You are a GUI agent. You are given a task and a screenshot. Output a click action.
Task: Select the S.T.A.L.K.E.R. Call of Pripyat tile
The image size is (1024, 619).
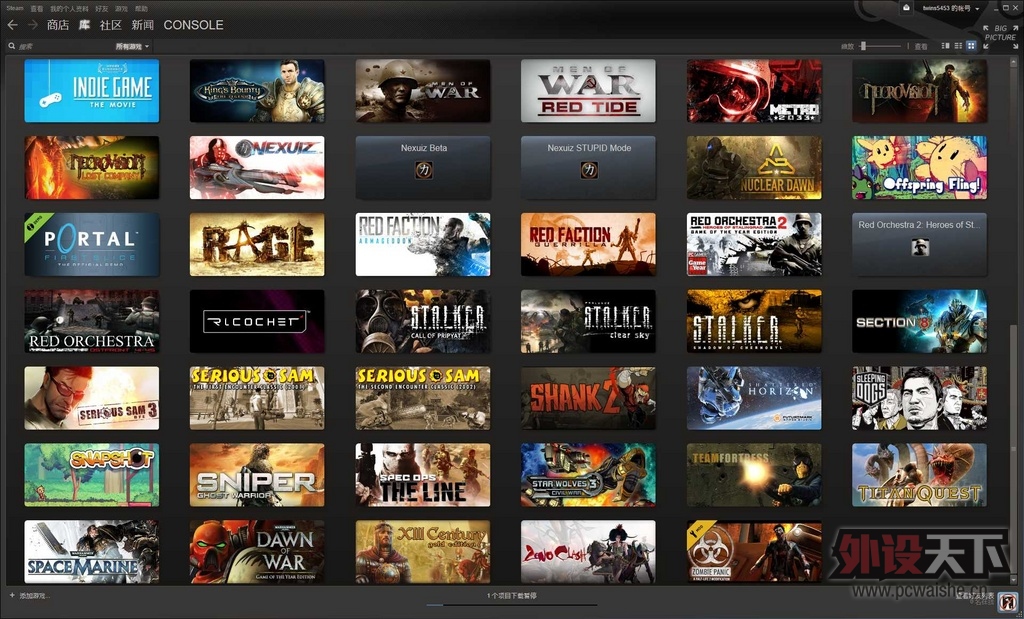click(x=423, y=321)
